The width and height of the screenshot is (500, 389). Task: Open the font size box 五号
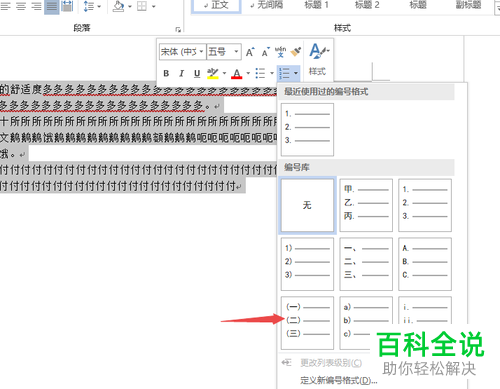coord(224,52)
